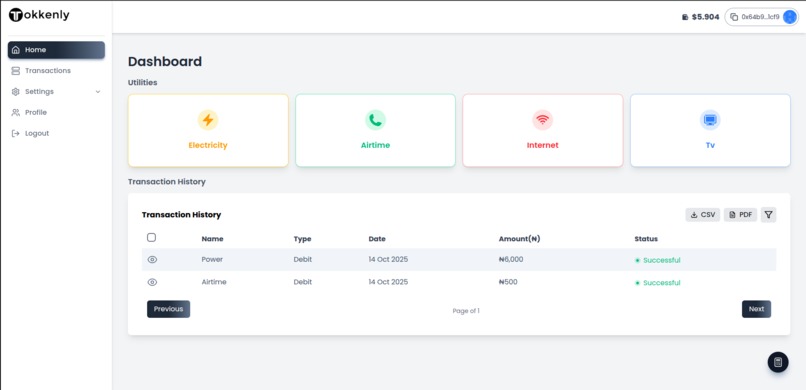Click Successful status of Power row

pos(657,261)
